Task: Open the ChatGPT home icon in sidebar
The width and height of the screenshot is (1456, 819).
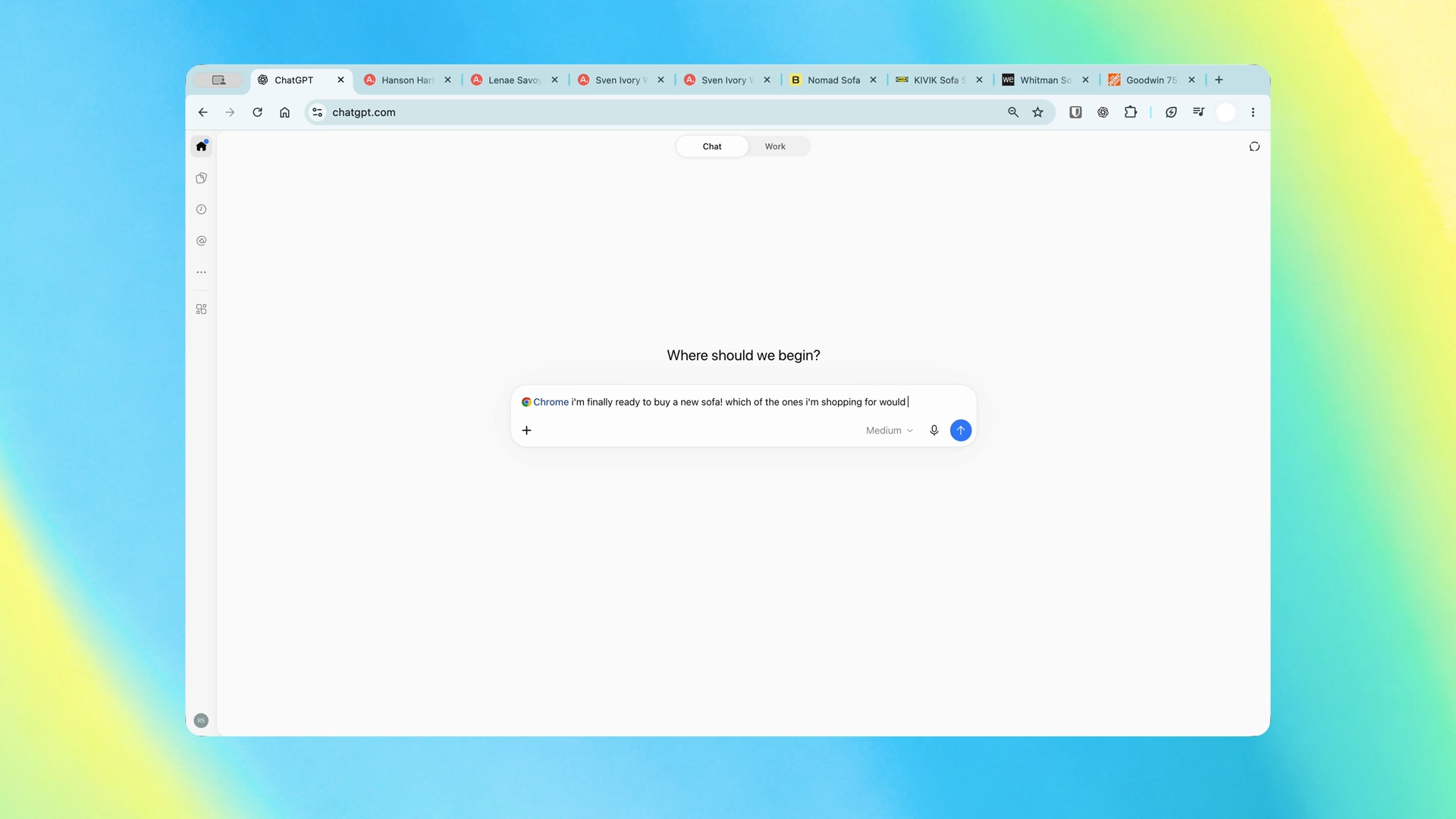Action: (201, 146)
